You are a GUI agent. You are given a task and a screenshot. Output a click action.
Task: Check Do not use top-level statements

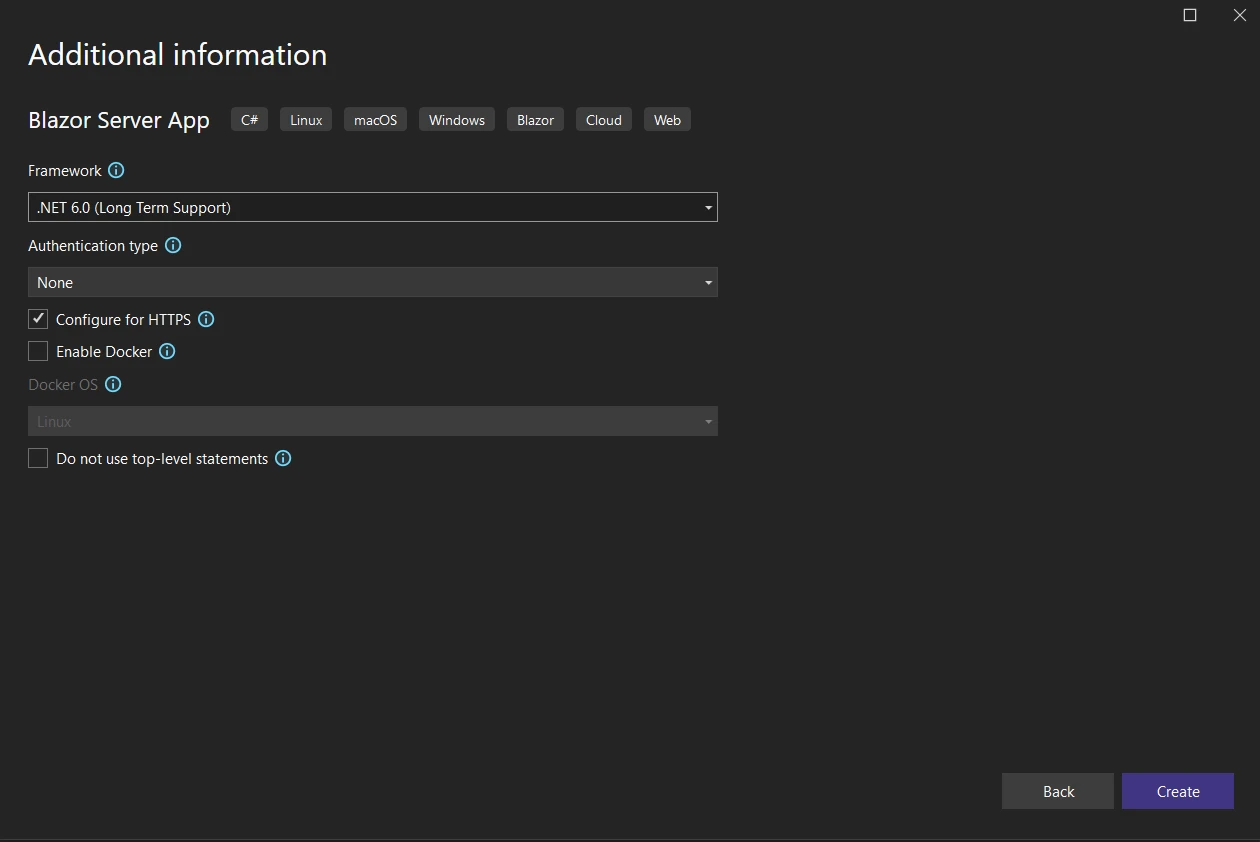pos(38,459)
